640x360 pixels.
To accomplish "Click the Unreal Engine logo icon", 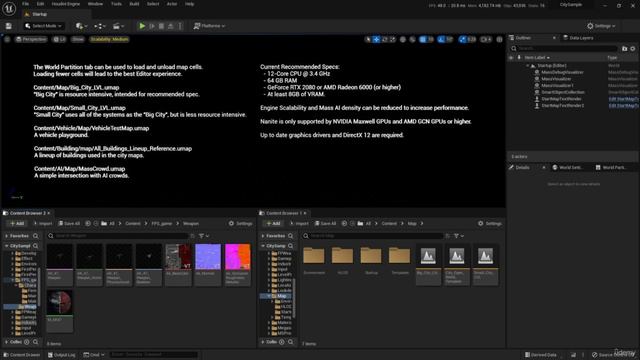I will tap(9, 8).
